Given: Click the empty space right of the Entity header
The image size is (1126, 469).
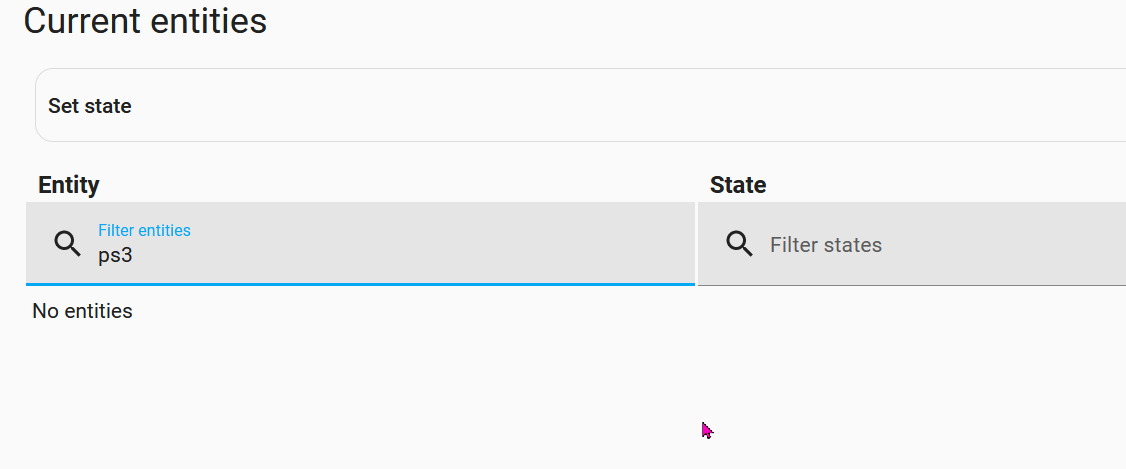Looking at the screenshot, I should (400, 185).
